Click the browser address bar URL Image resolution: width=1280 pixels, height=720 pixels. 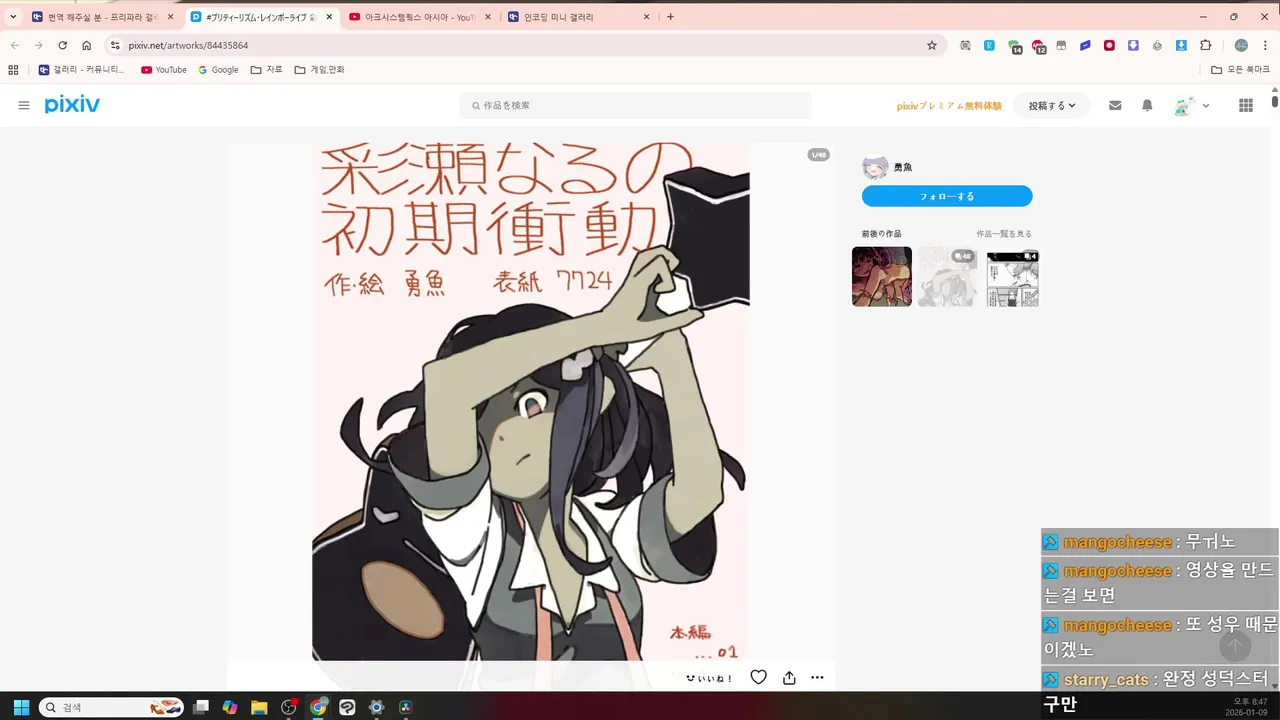coord(188,45)
